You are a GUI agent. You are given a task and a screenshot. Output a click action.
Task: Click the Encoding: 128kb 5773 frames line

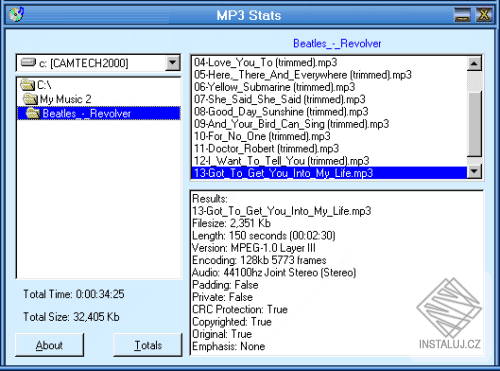259,260
